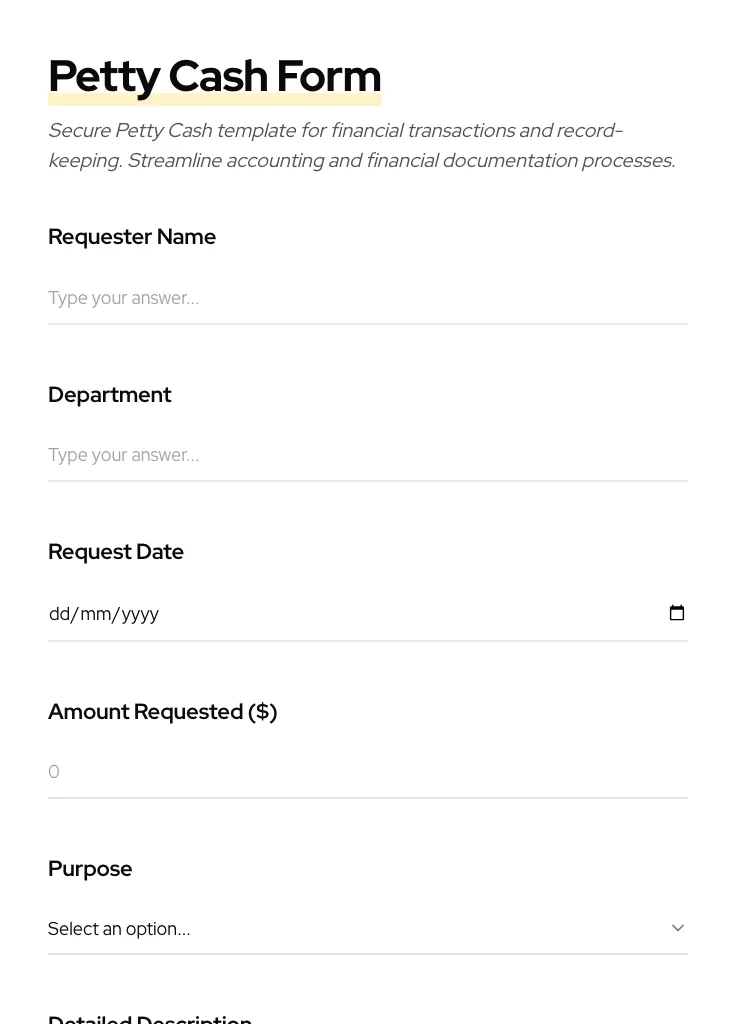Click the 'Department' field label
736x1024 pixels.
point(110,395)
